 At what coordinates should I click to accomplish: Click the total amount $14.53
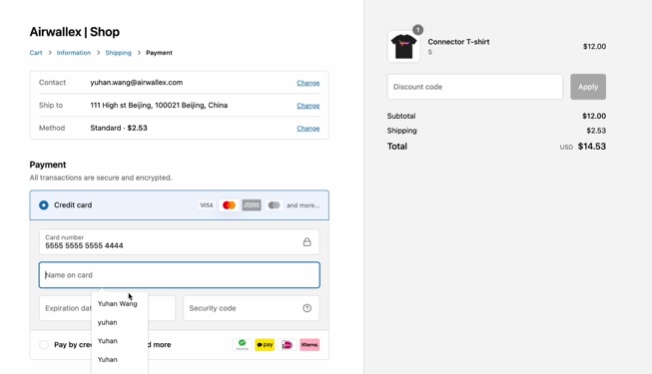[x=592, y=146]
